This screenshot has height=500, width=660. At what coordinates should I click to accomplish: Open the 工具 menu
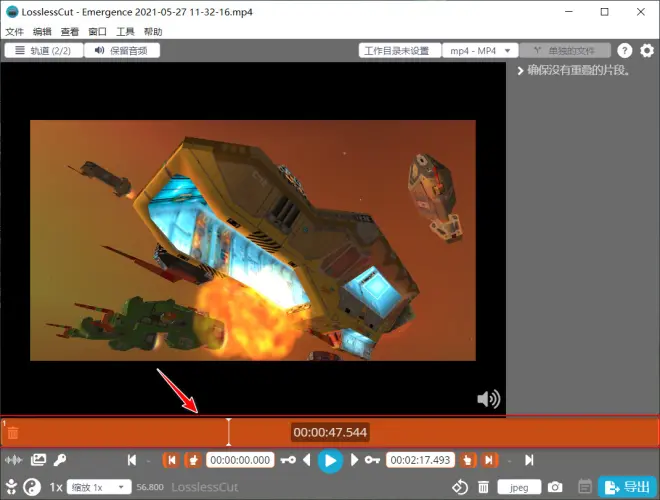[x=125, y=32]
